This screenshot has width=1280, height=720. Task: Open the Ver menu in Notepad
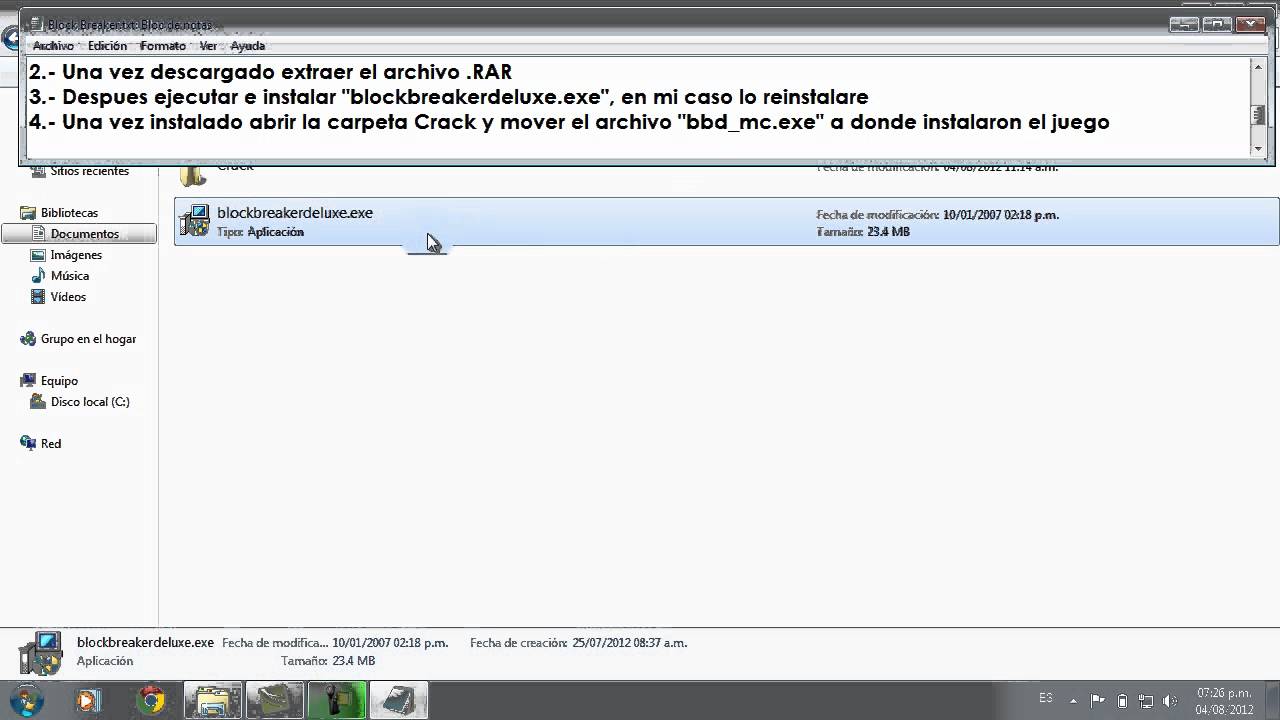point(208,46)
